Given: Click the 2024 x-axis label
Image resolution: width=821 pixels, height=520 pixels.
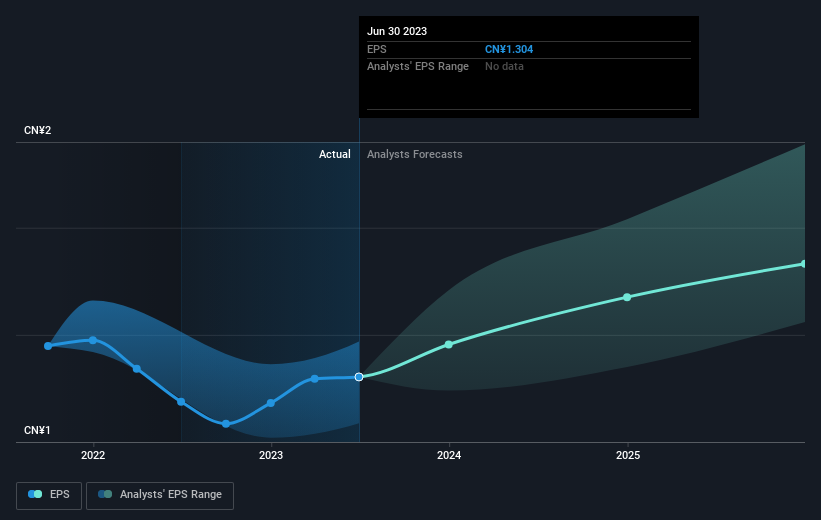Looking at the screenshot, I should pyautogui.click(x=449, y=455).
